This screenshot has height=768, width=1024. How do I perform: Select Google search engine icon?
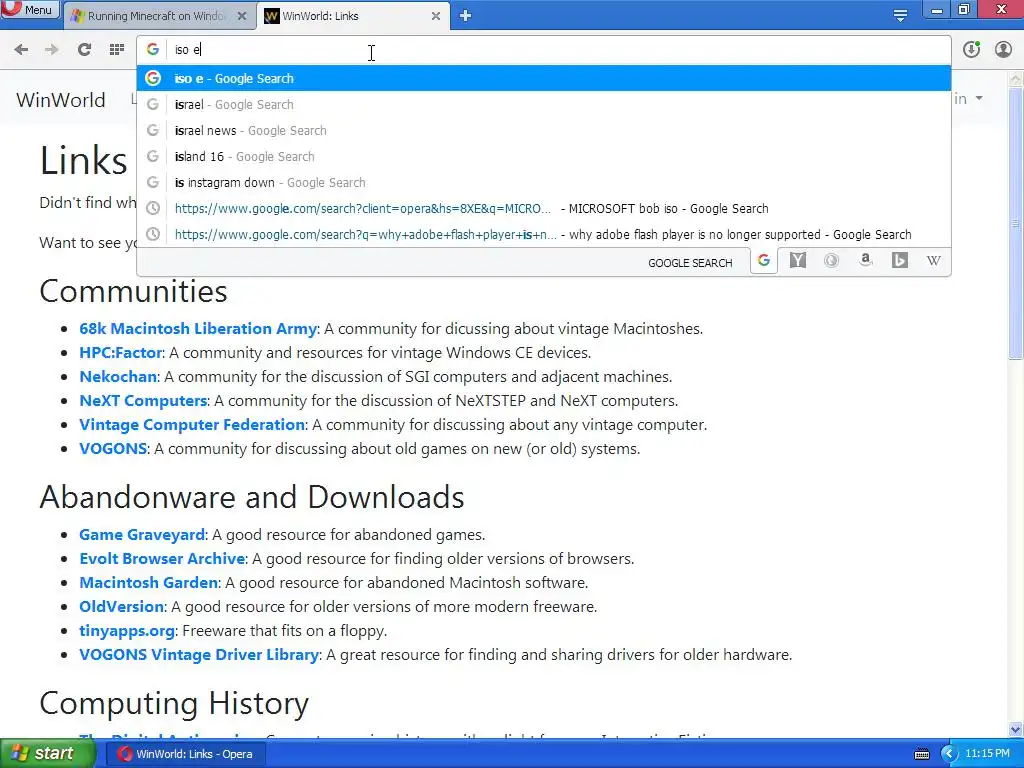pos(763,261)
